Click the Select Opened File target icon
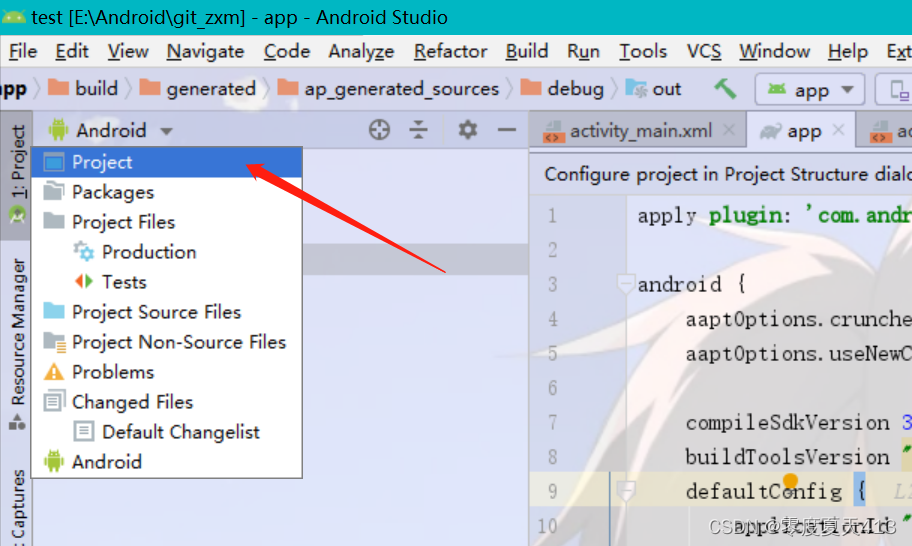912x546 pixels. coord(379,130)
